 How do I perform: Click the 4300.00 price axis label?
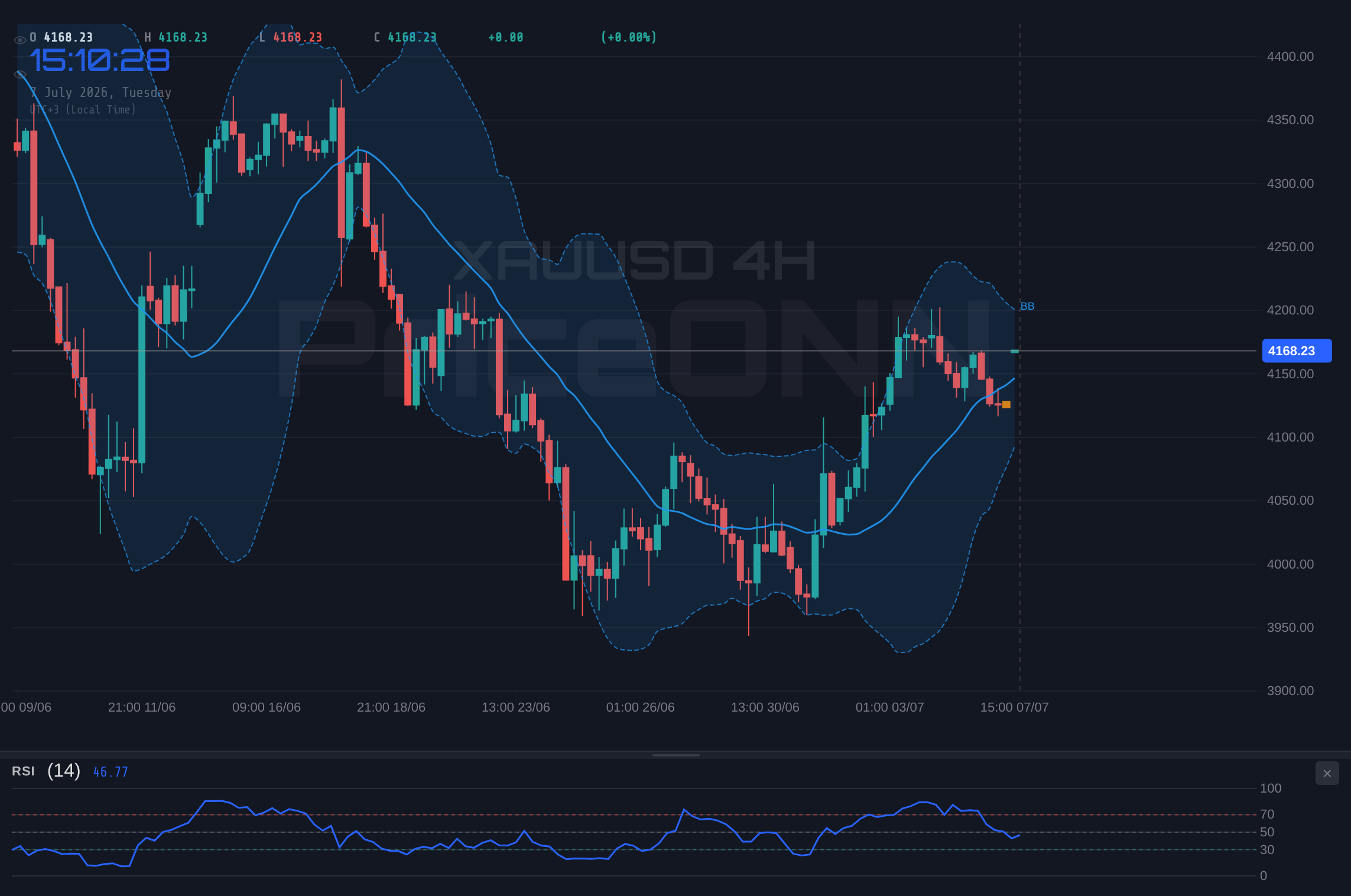[1290, 184]
